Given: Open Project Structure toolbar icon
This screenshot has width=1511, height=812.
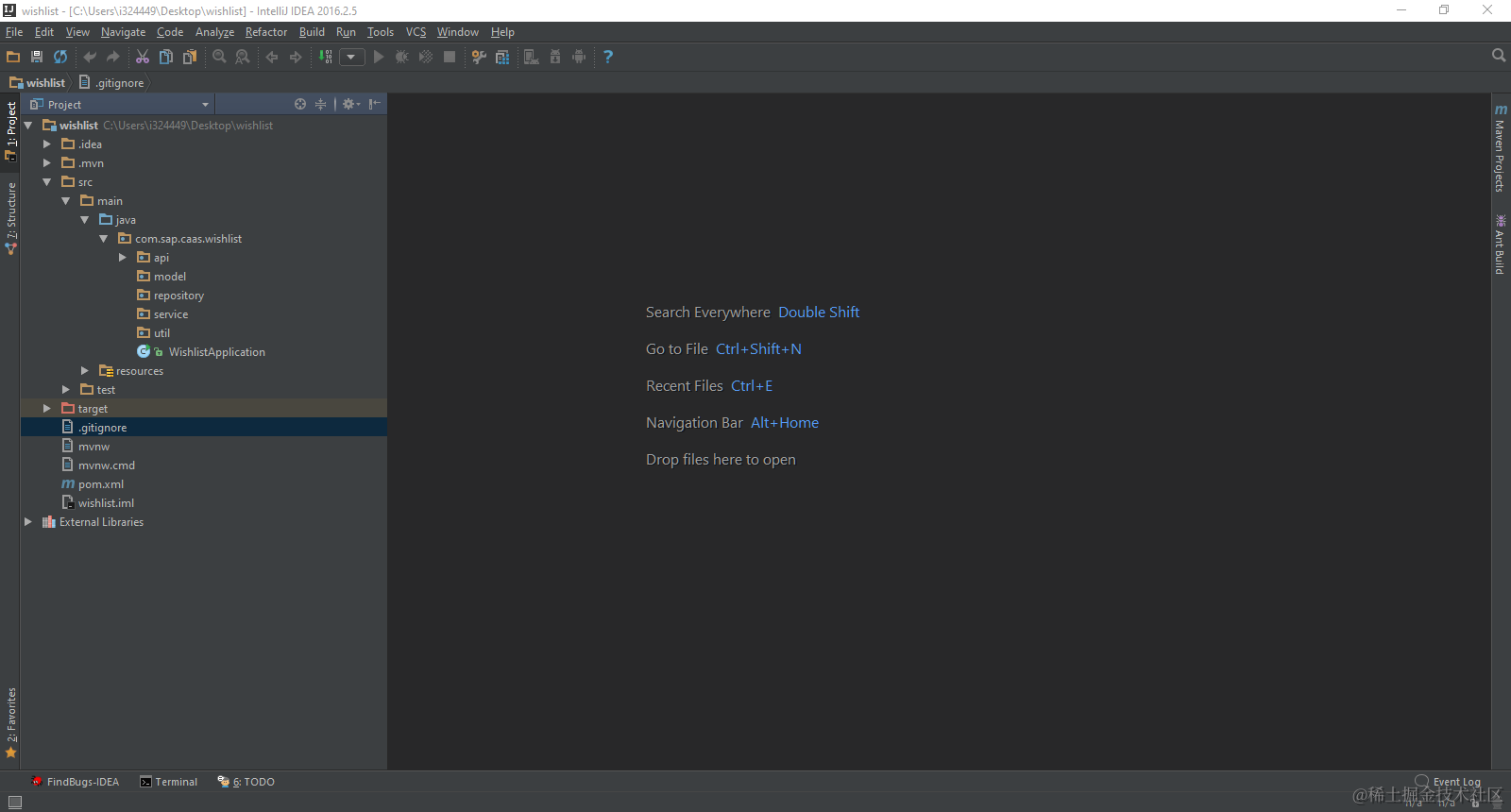Looking at the screenshot, I should coord(502,57).
